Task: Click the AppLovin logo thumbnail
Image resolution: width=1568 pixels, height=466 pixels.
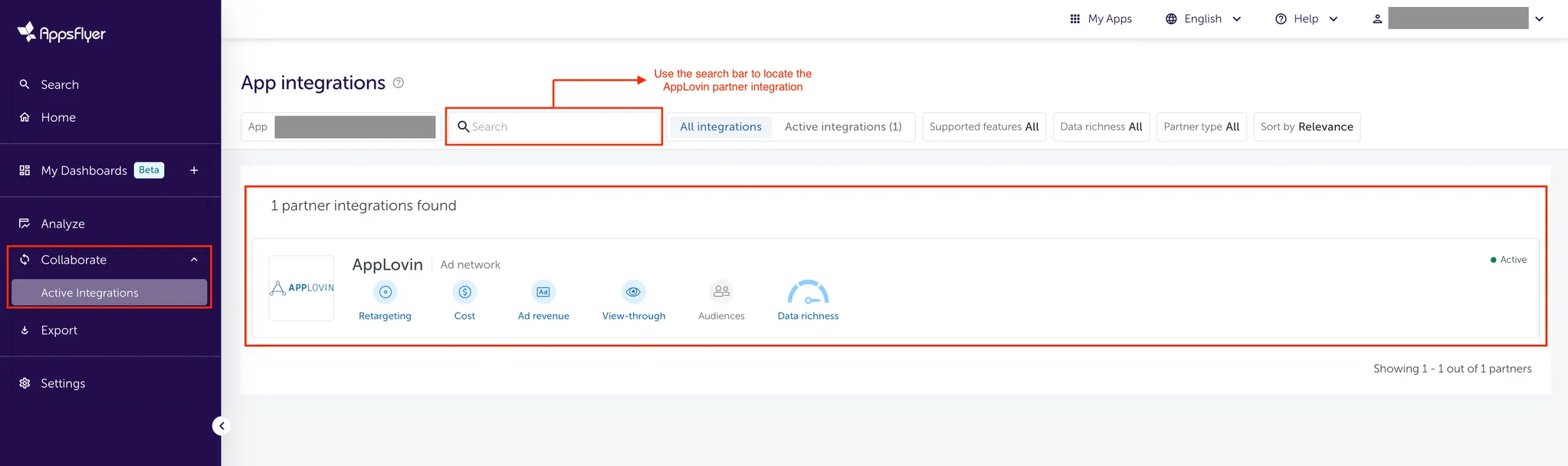Action: point(301,288)
